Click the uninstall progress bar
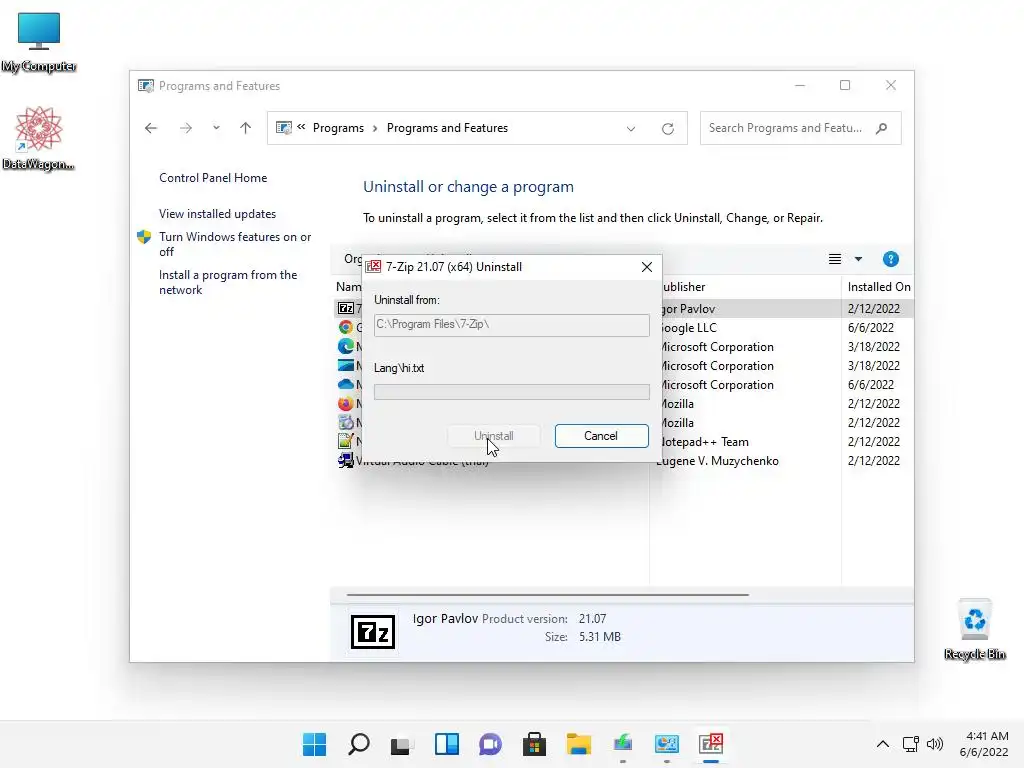Image resolution: width=1024 pixels, height=768 pixels. pyautogui.click(x=511, y=392)
